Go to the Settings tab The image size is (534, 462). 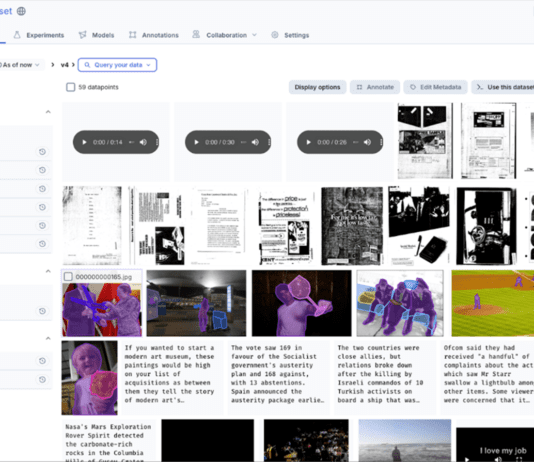coord(290,35)
